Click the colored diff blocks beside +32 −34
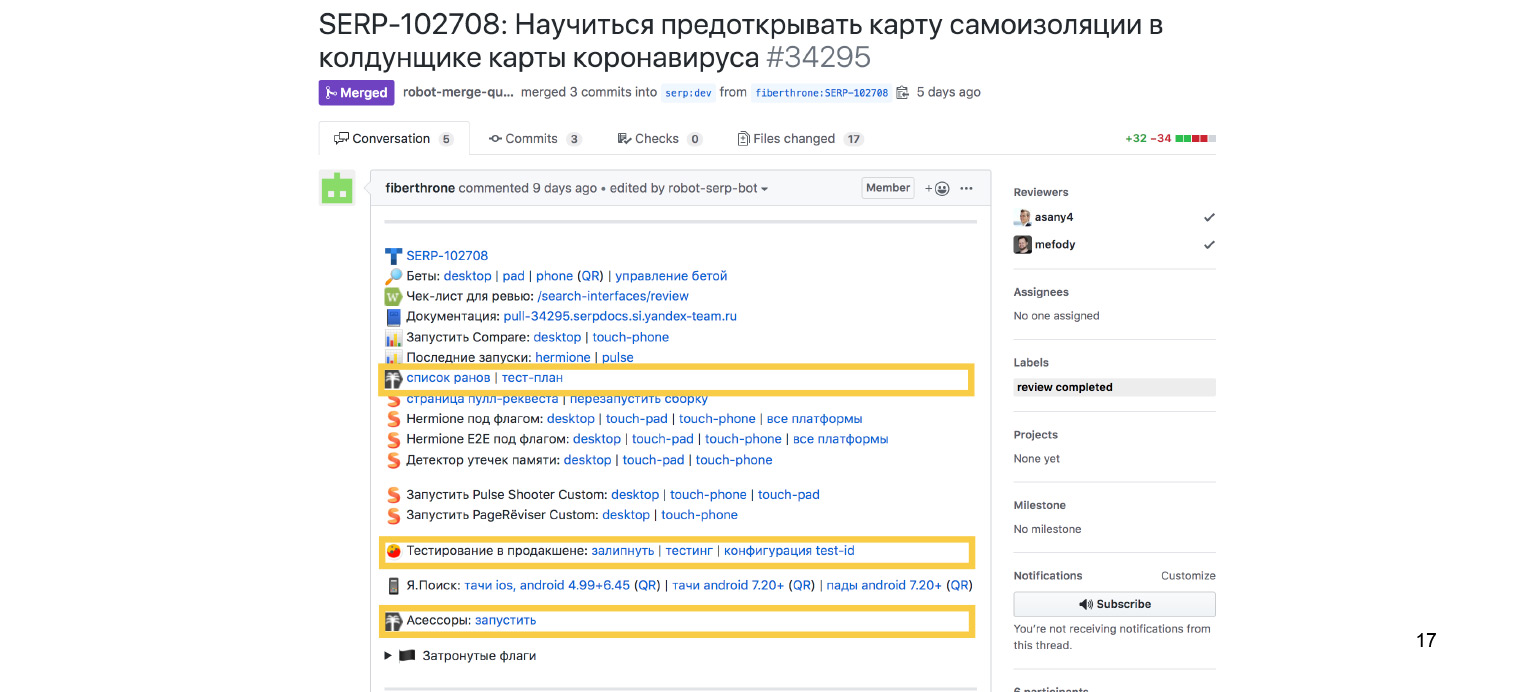Screen dimensions: 1536x692 tap(1196, 138)
